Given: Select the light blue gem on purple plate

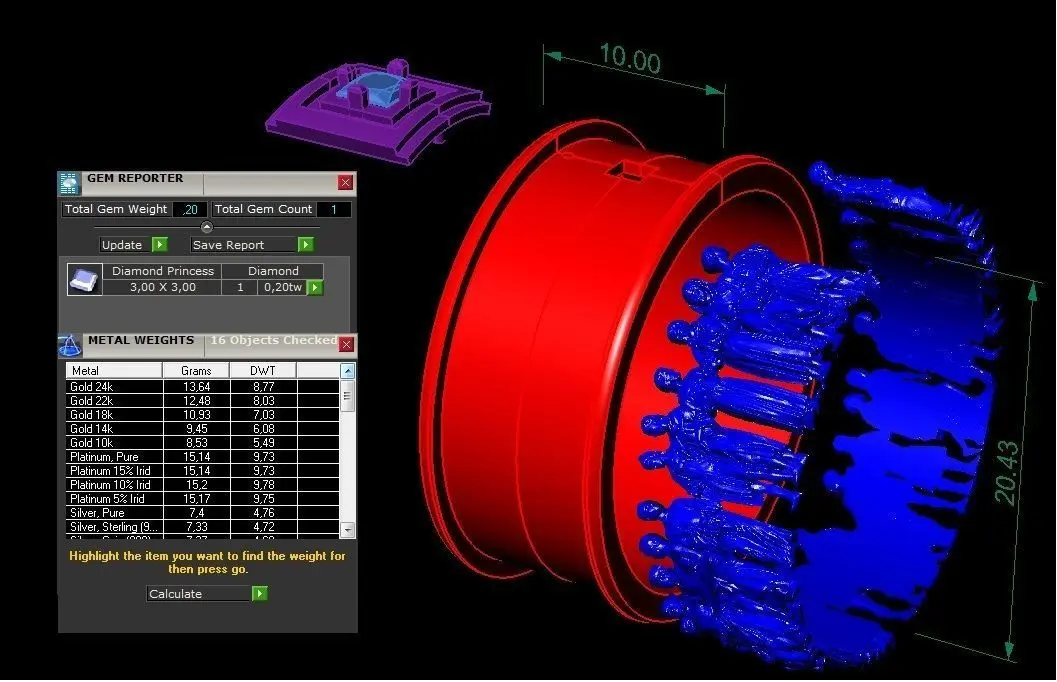Looking at the screenshot, I should (x=374, y=90).
